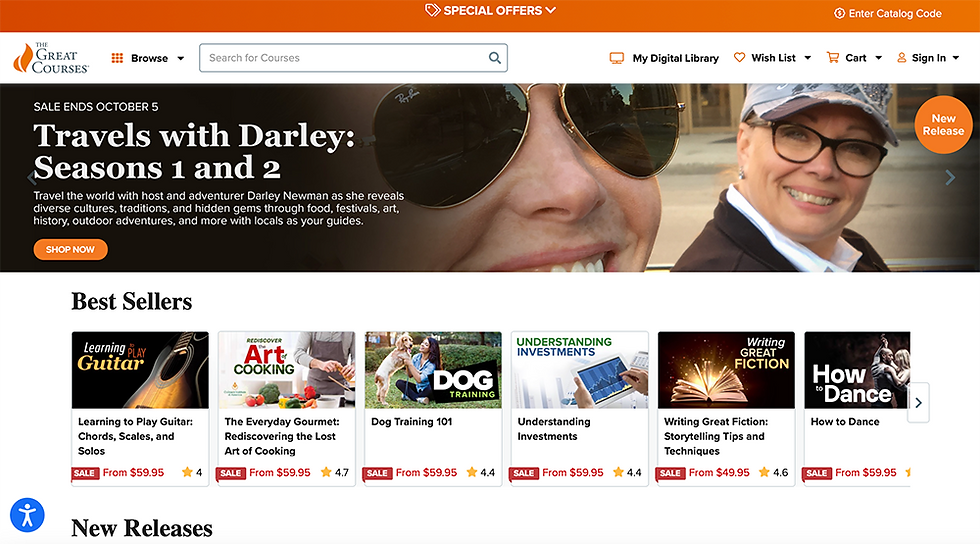Open the Wish List menu
The width and height of the screenshot is (980, 544).
click(773, 58)
